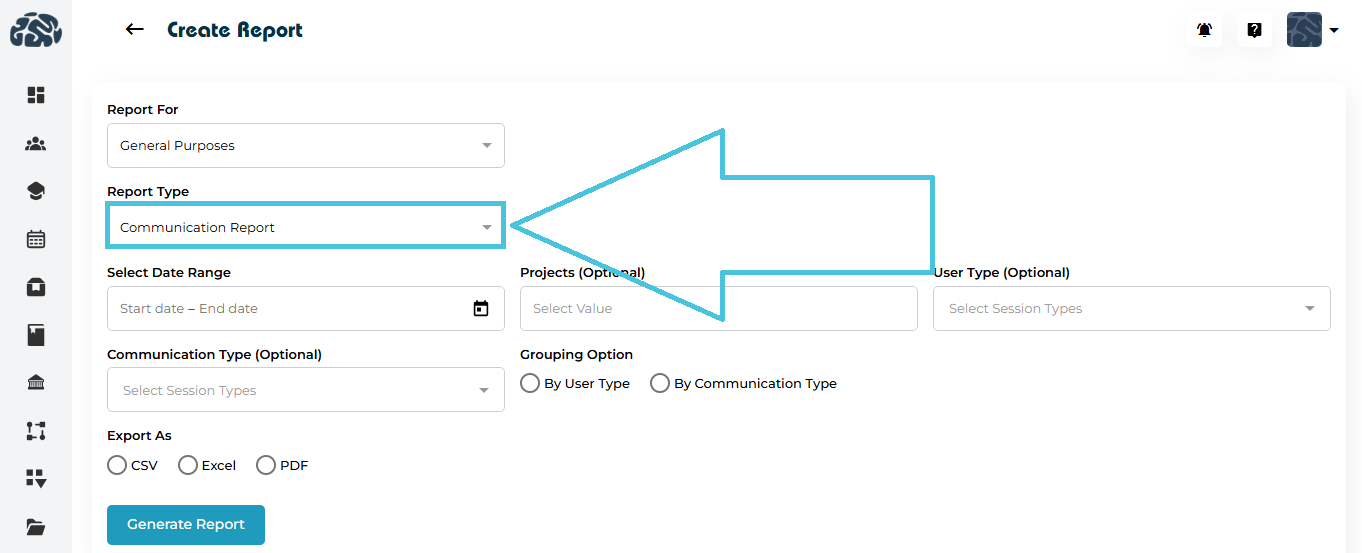Select the Excel export option
Screen dimensions: 1362x553
coord(188,465)
